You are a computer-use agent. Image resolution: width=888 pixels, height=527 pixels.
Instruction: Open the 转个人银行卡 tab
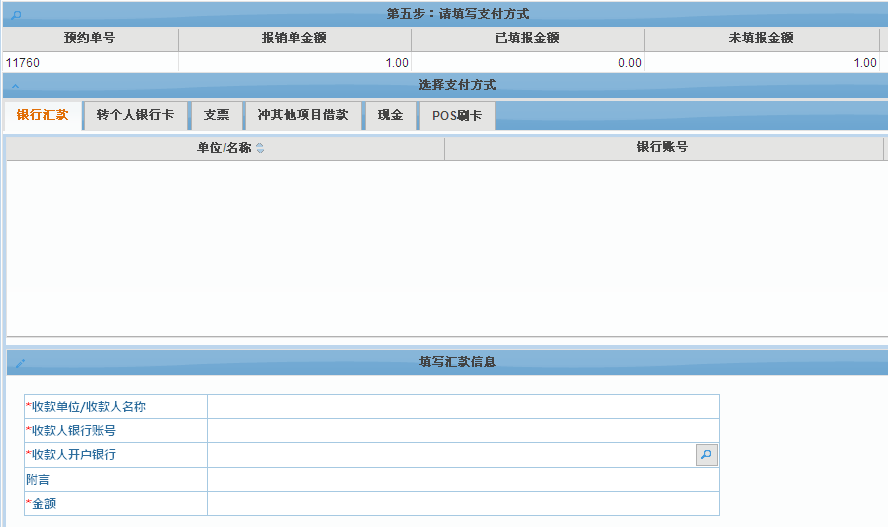pyautogui.click(x=135, y=115)
